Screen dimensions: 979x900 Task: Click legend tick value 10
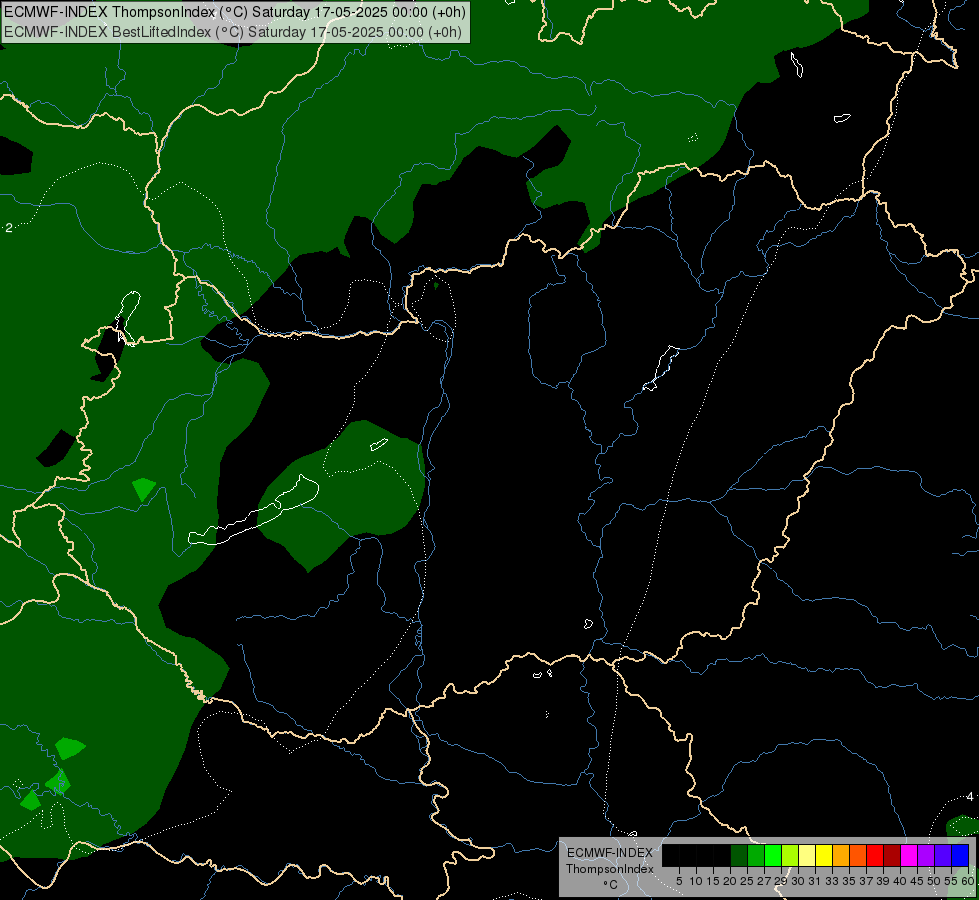pos(696,881)
